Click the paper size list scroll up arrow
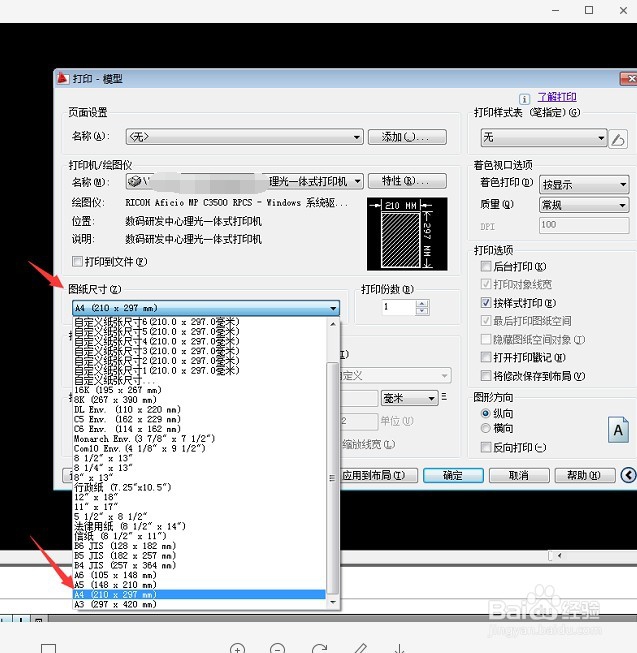Viewport: 637px width, 653px height. click(x=333, y=324)
